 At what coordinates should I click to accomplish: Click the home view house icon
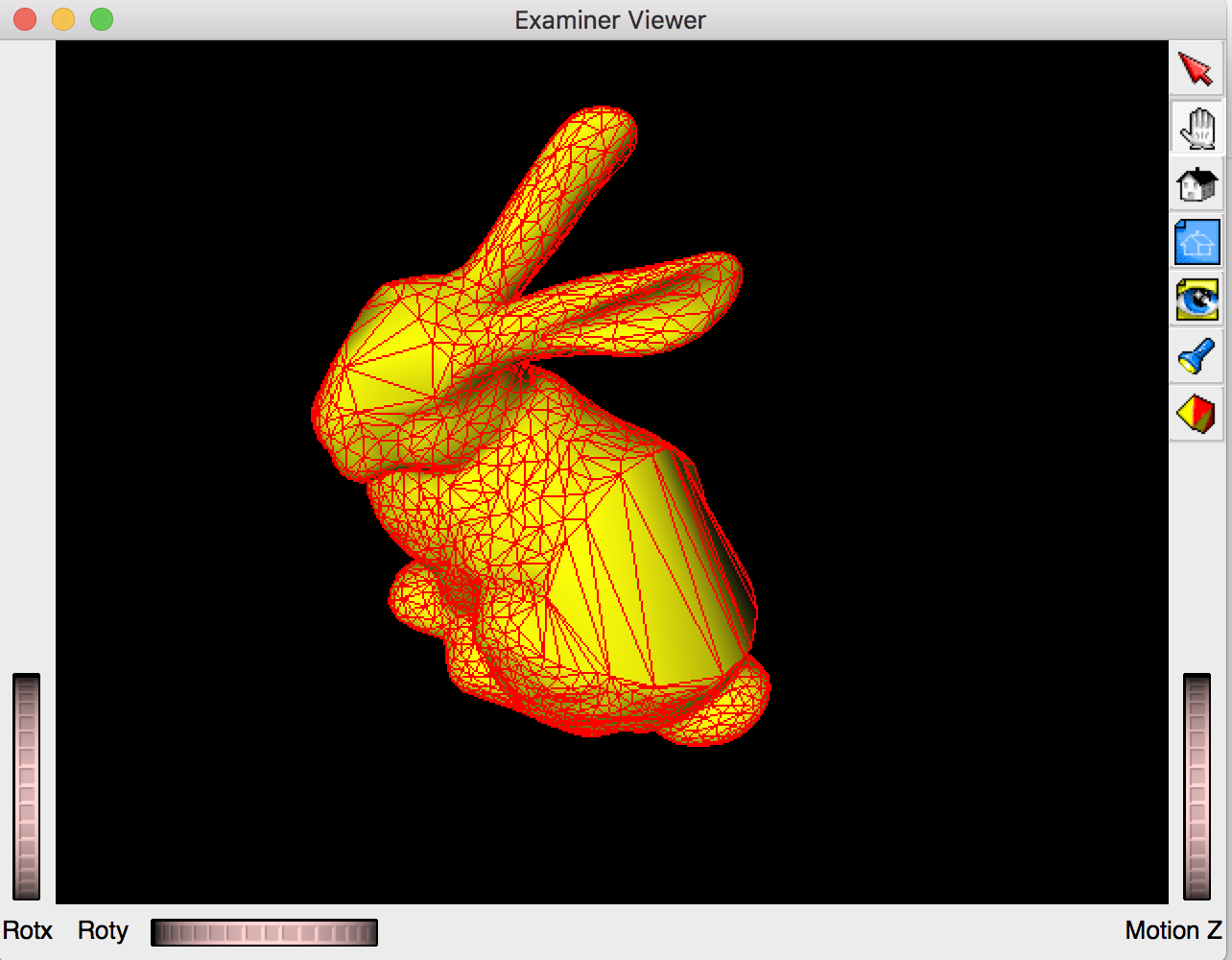(1196, 183)
